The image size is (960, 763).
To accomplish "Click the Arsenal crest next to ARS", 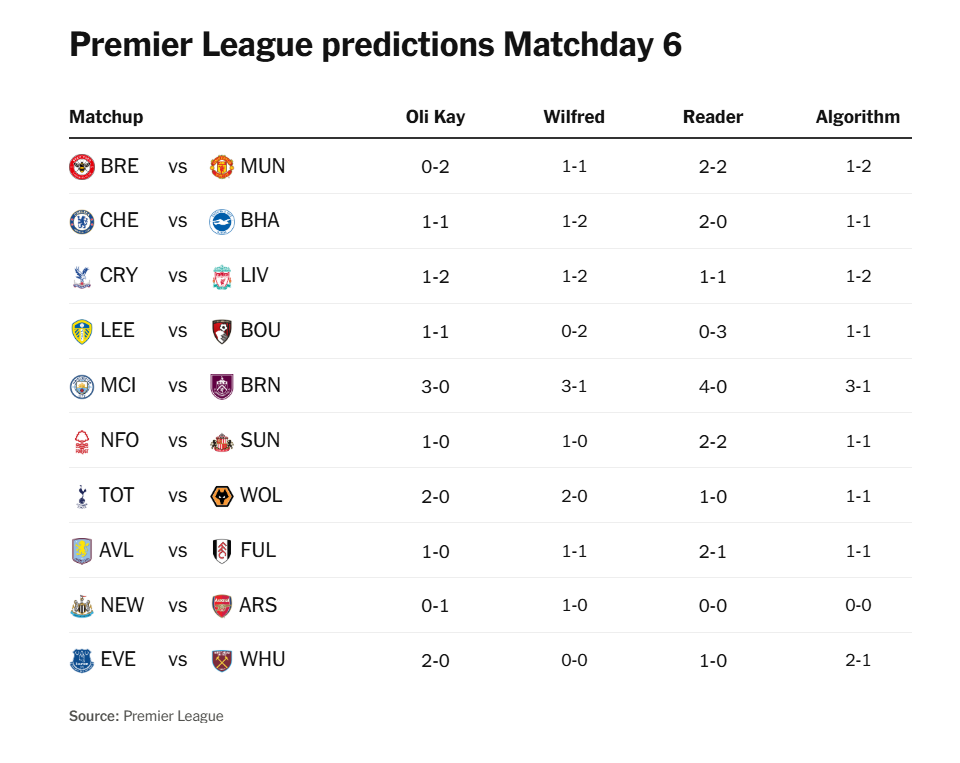I will click(222, 606).
